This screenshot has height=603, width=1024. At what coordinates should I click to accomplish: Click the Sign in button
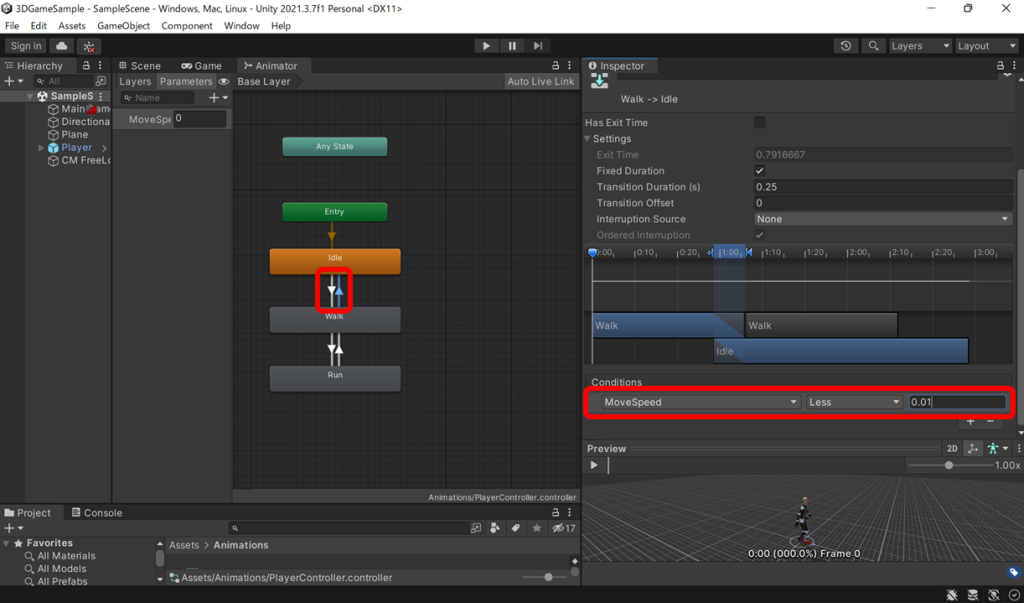point(24,45)
